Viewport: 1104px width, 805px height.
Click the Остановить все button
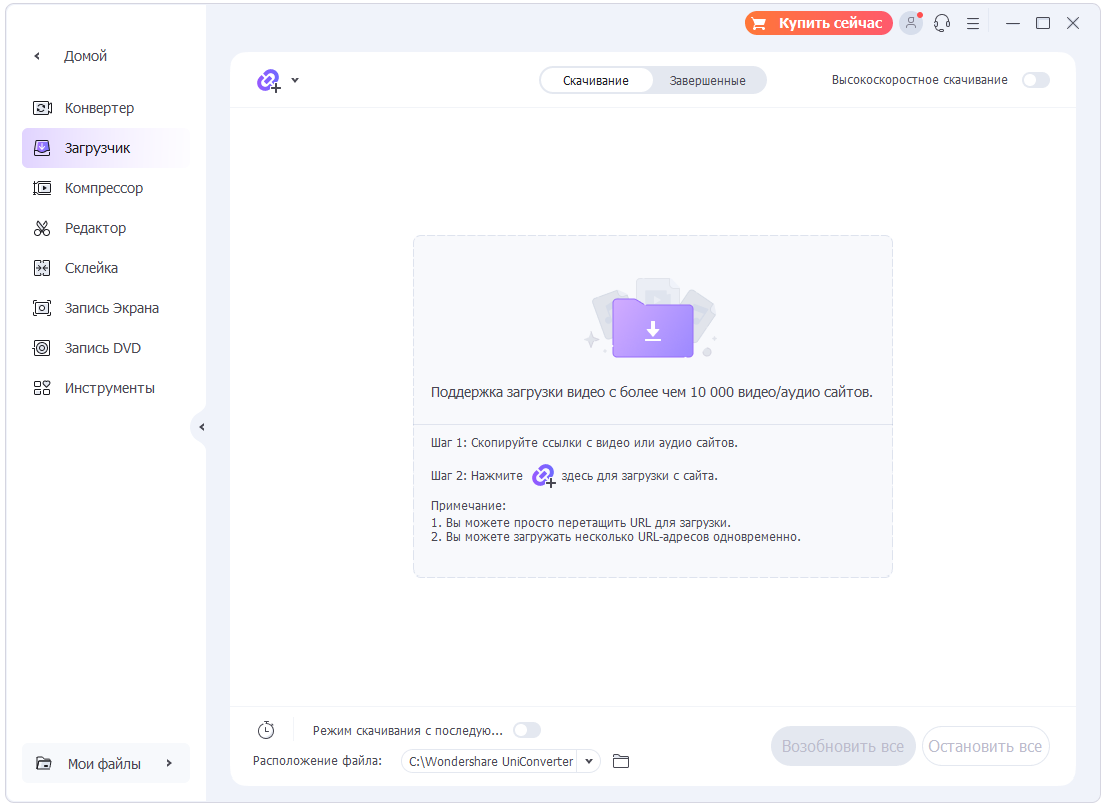985,747
